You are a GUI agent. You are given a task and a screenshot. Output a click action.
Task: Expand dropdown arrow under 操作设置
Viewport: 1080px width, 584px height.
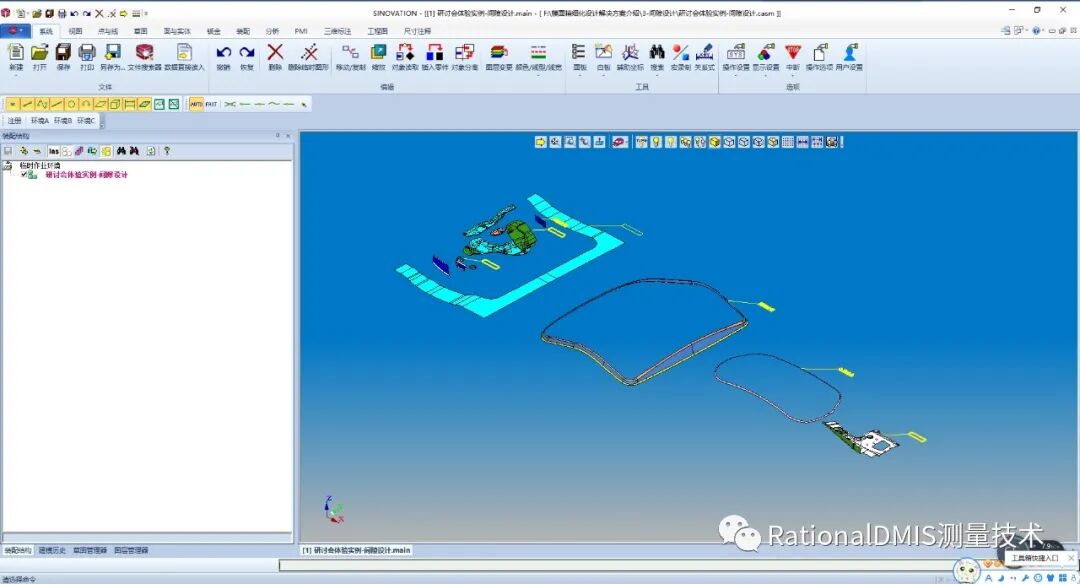pyautogui.click(x=736, y=76)
